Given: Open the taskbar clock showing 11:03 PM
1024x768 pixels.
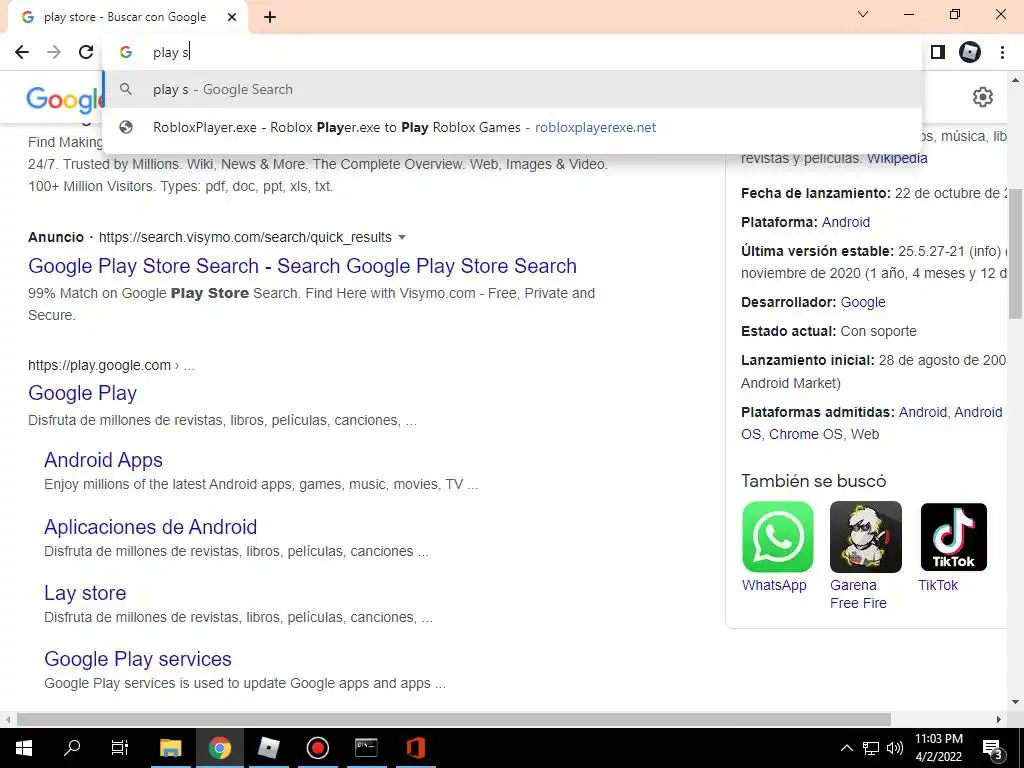Looking at the screenshot, I should pyautogui.click(x=939, y=748).
